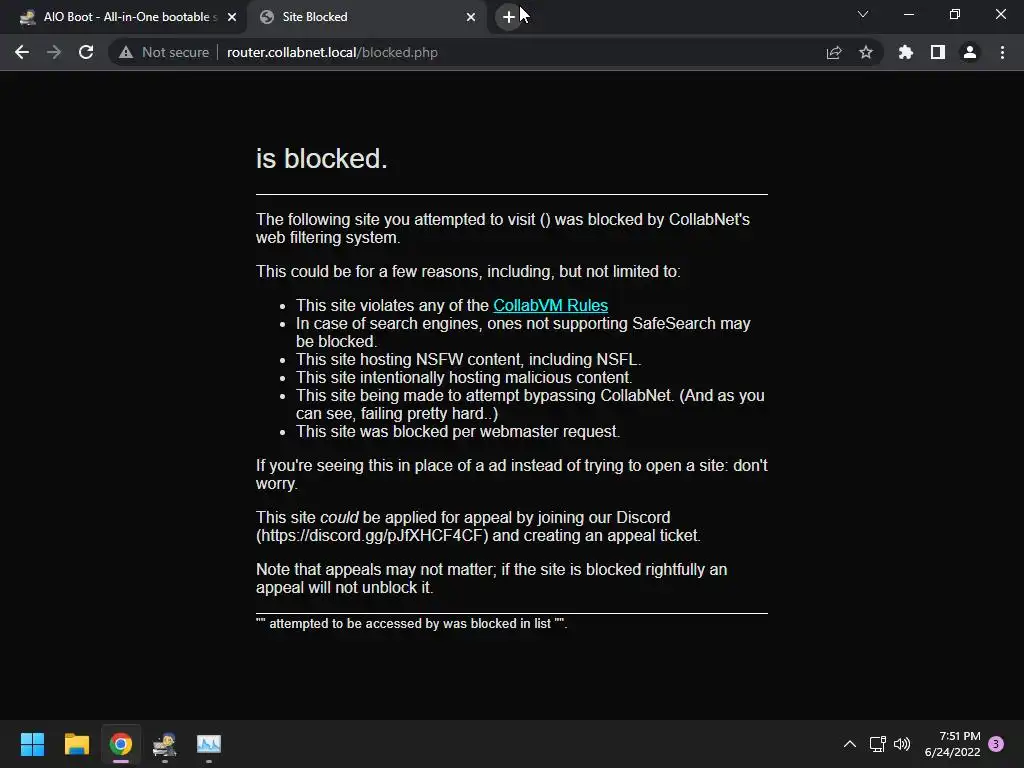Open the monitor graph taskbar app

209,744
